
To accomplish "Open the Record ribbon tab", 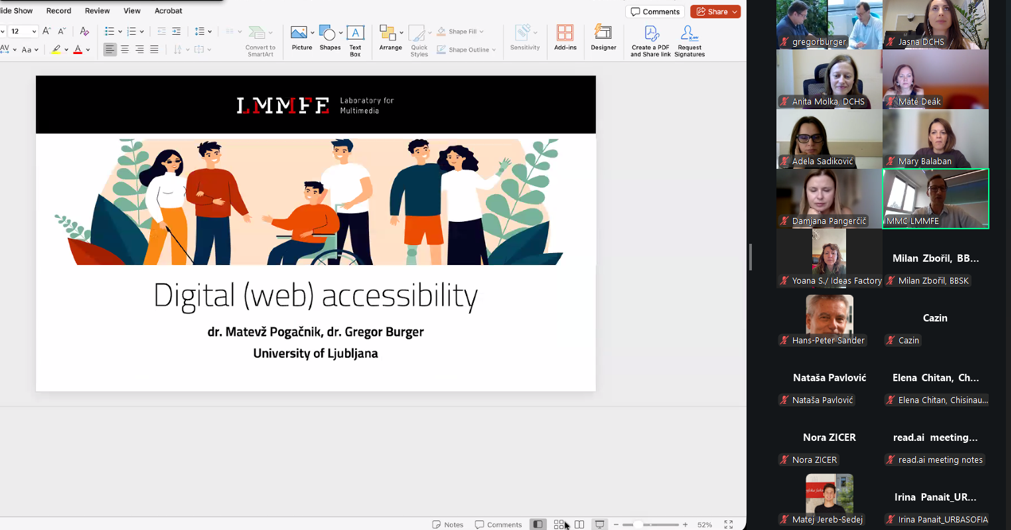I will [x=59, y=10].
